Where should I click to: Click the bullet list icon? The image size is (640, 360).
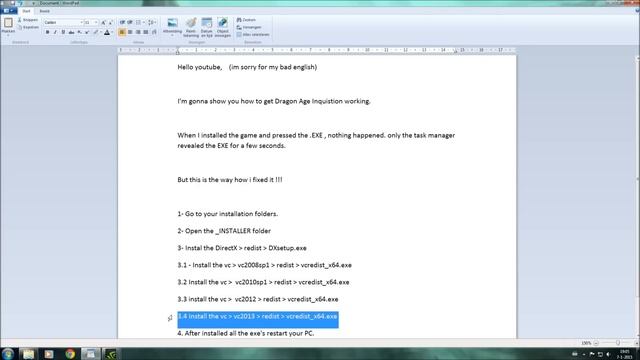point(138,22)
